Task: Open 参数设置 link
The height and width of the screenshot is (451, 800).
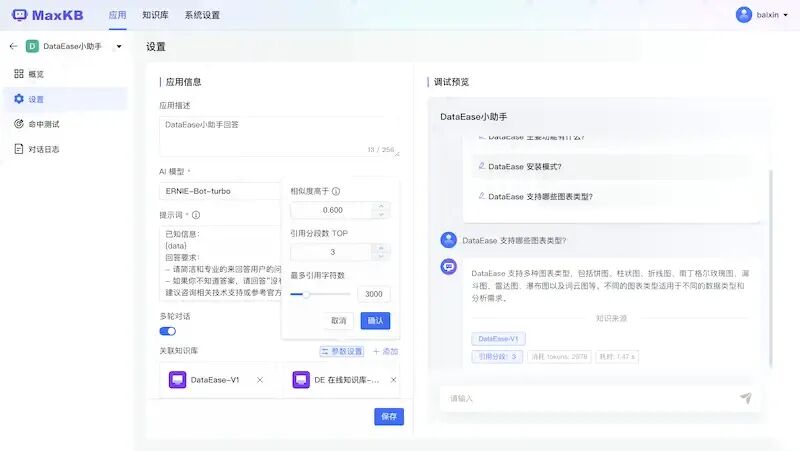Action: tap(342, 351)
